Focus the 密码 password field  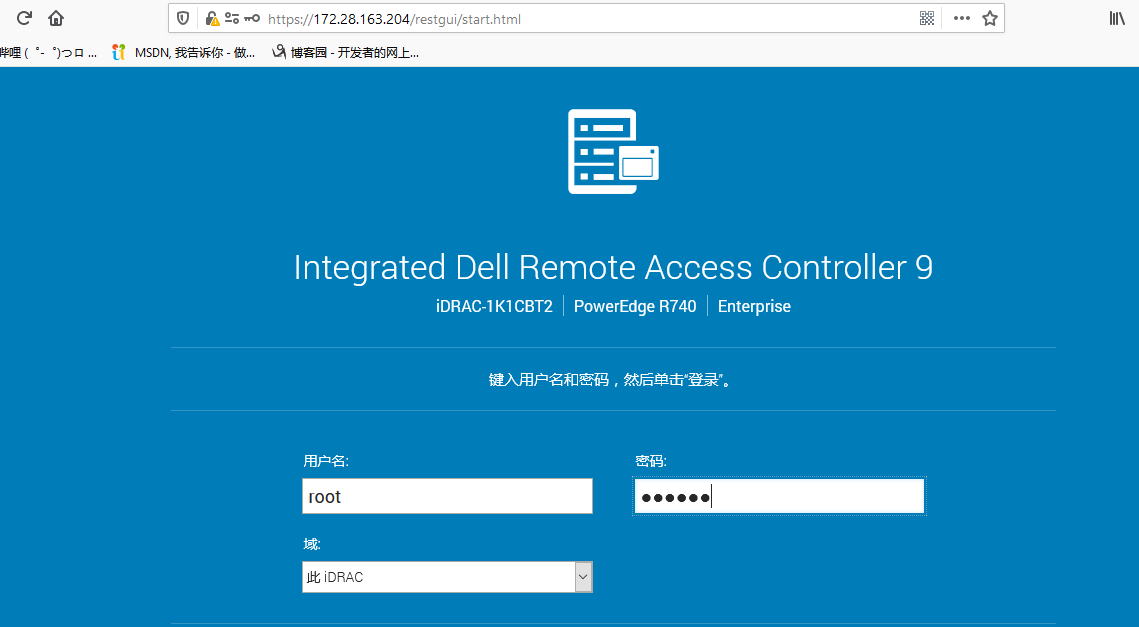click(779, 496)
